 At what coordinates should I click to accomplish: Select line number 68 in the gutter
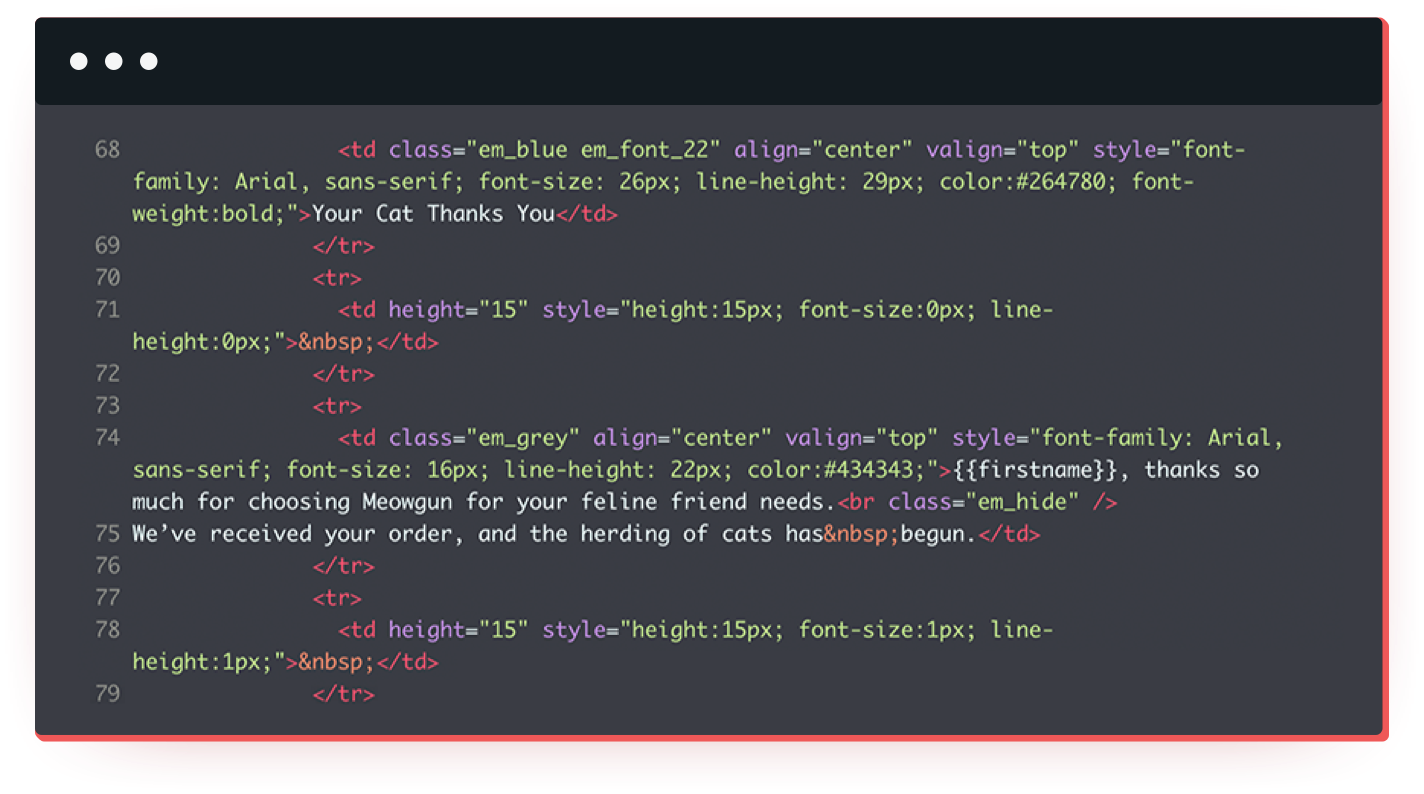coord(107,150)
